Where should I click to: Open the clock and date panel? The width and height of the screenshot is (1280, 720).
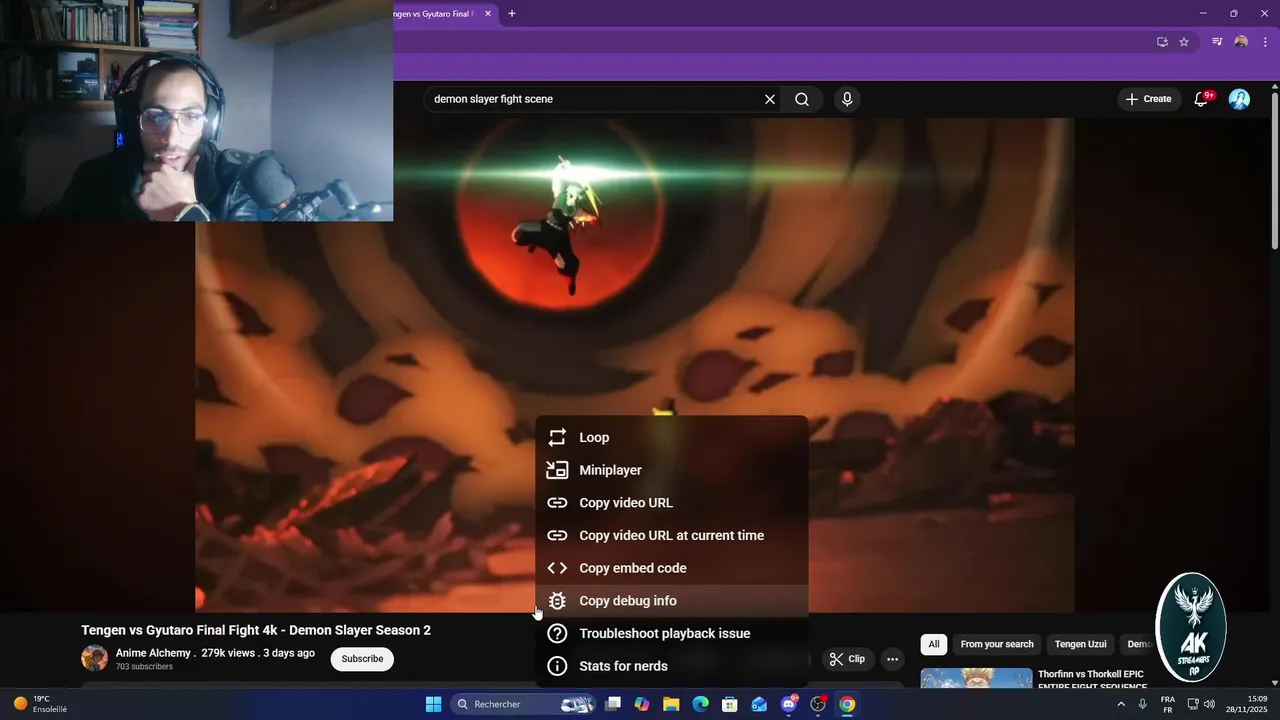click(1248, 704)
